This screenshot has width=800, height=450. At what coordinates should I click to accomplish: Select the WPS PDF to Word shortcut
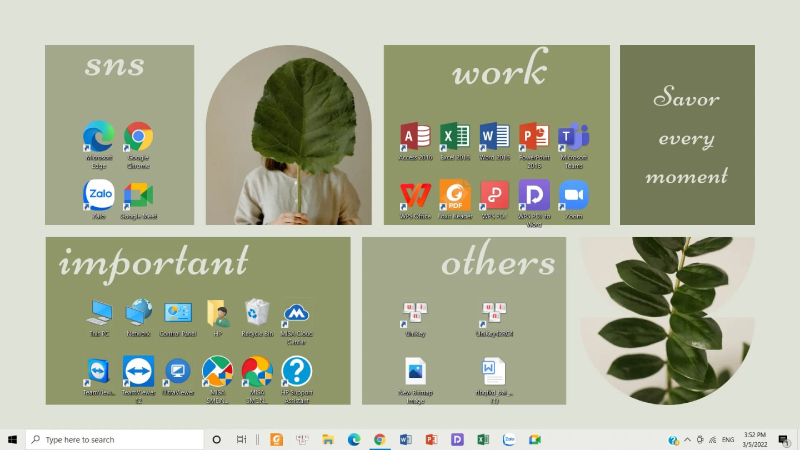tap(534, 203)
